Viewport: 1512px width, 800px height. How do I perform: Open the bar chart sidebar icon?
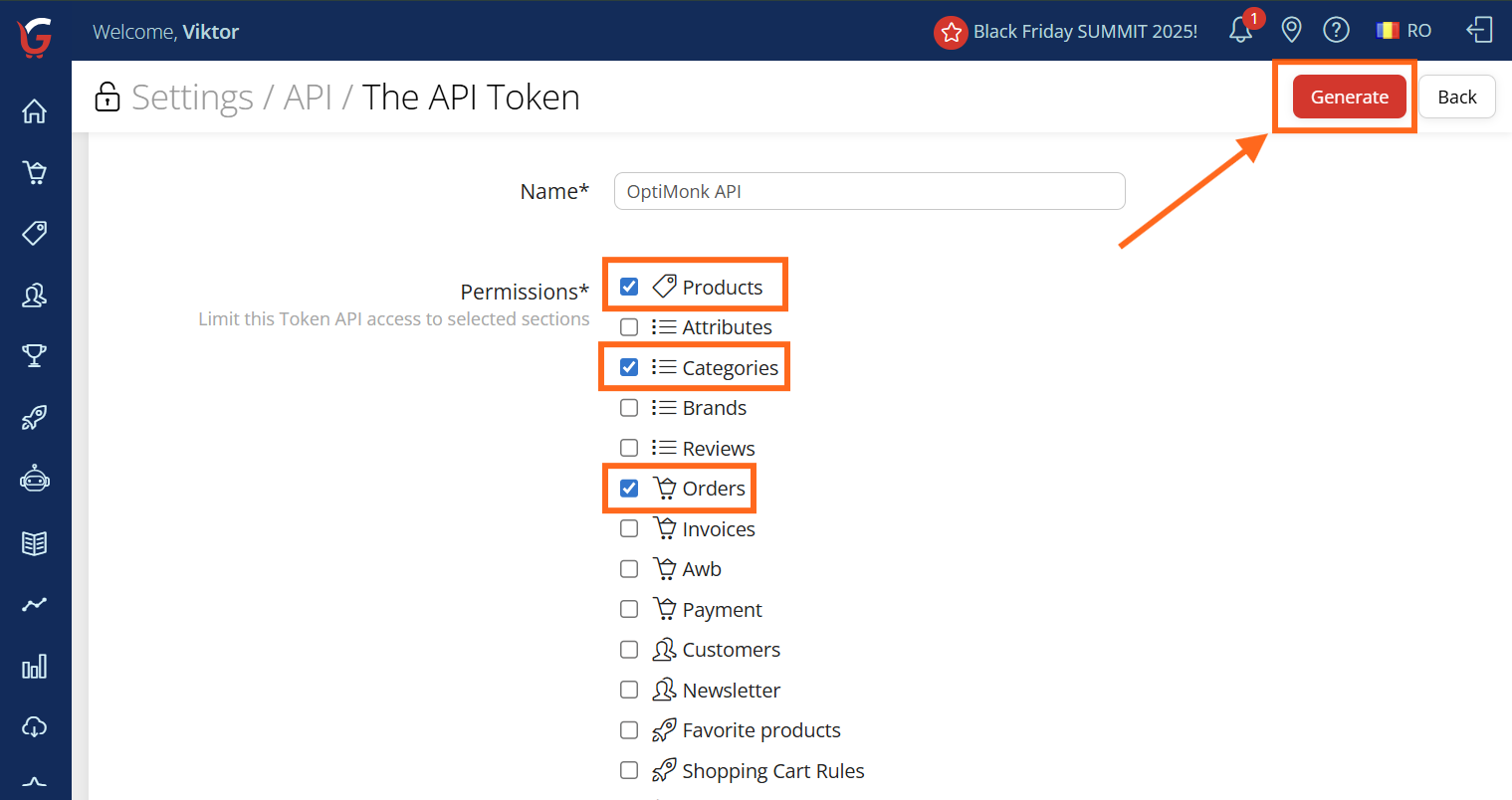(35, 666)
